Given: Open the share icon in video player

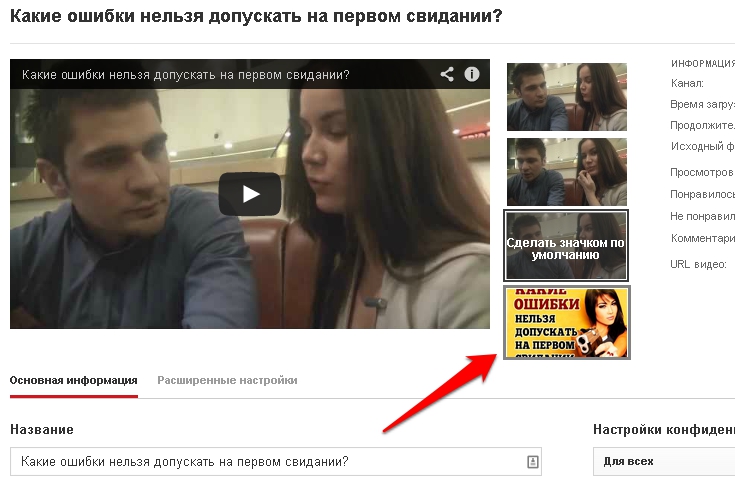Looking at the screenshot, I should pos(447,74).
